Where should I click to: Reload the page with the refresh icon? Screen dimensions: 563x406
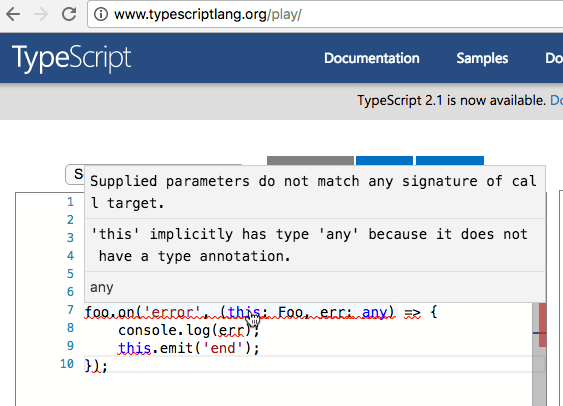coord(69,14)
